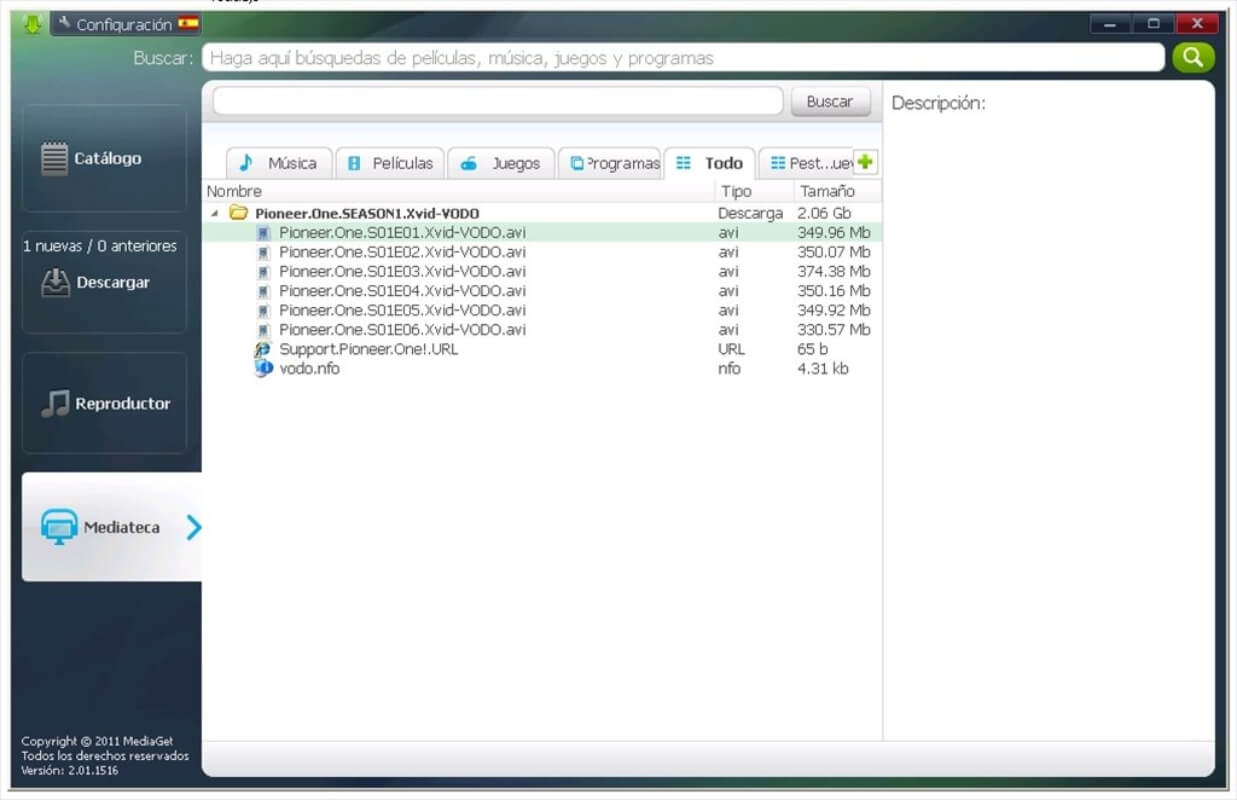Select the Support.Pioneer.One!.URL file

coord(541,349)
